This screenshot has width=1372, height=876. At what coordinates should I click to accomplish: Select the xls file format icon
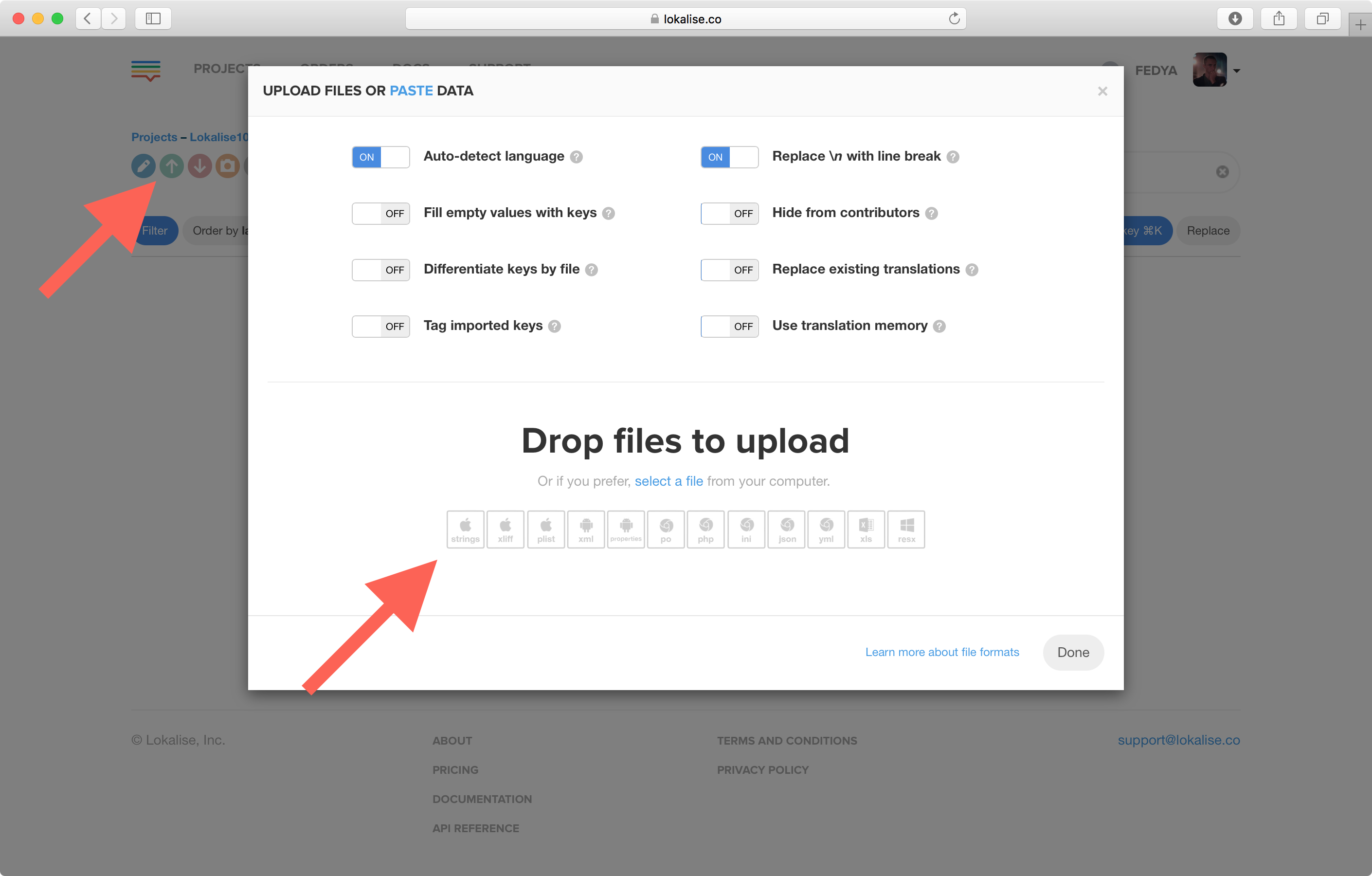(x=866, y=529)
